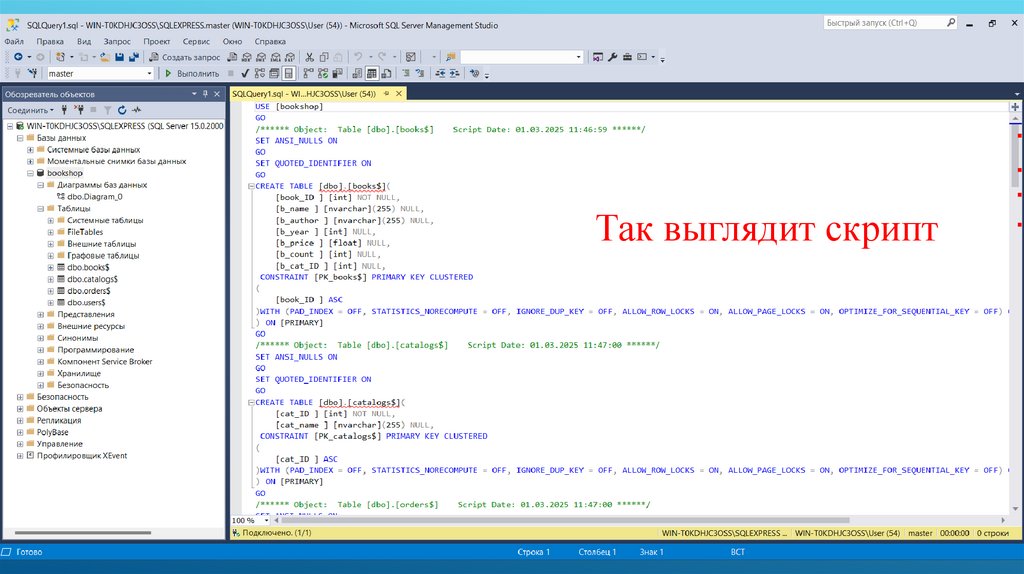Open the Запрос (Query) menu
Screen dimensions: 1024x574
click(117, 41)
